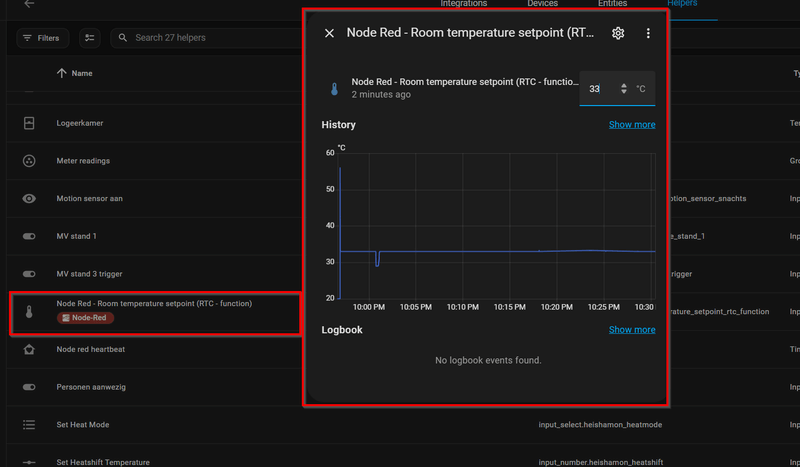This screenshot has height=467, width=800.
Task: Click the grouping options icon beside Filters
Action: point(89,38)
